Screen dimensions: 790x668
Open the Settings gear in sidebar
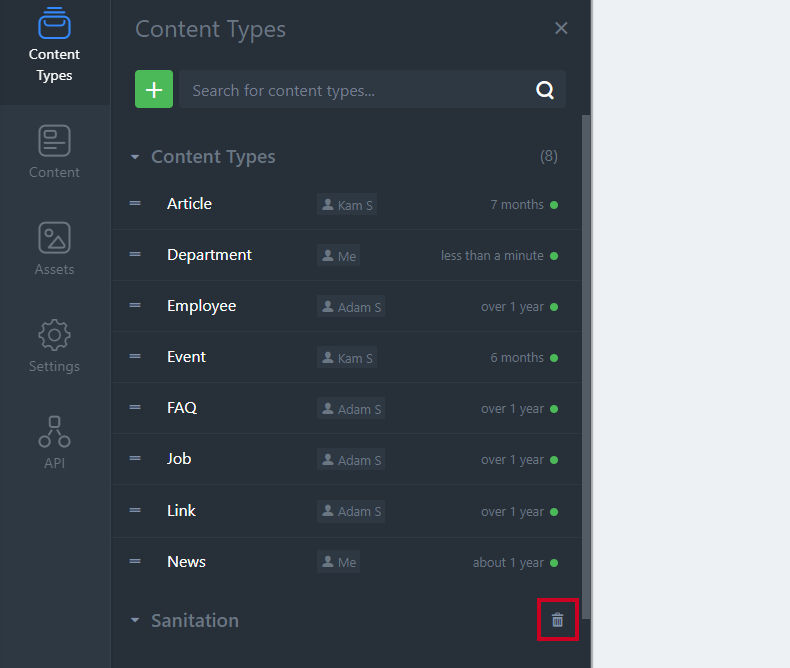(x=54, y=346)
